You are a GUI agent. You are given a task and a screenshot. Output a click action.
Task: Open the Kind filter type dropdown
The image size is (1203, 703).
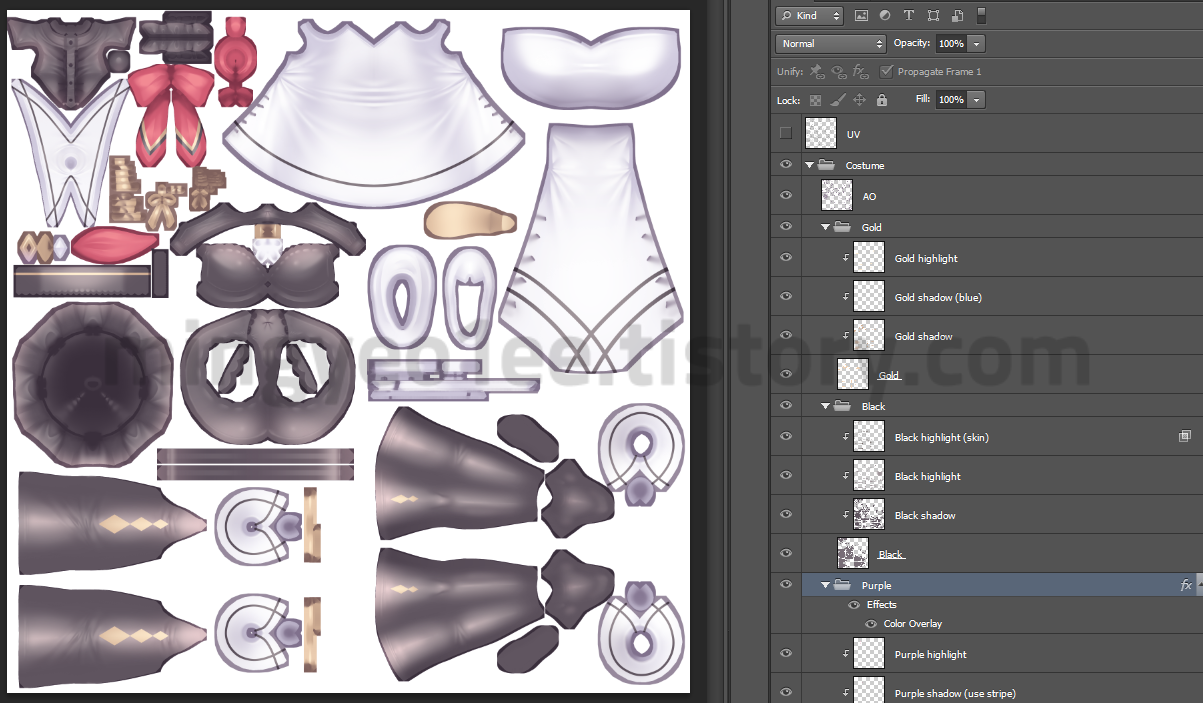(x=809, y=15)
